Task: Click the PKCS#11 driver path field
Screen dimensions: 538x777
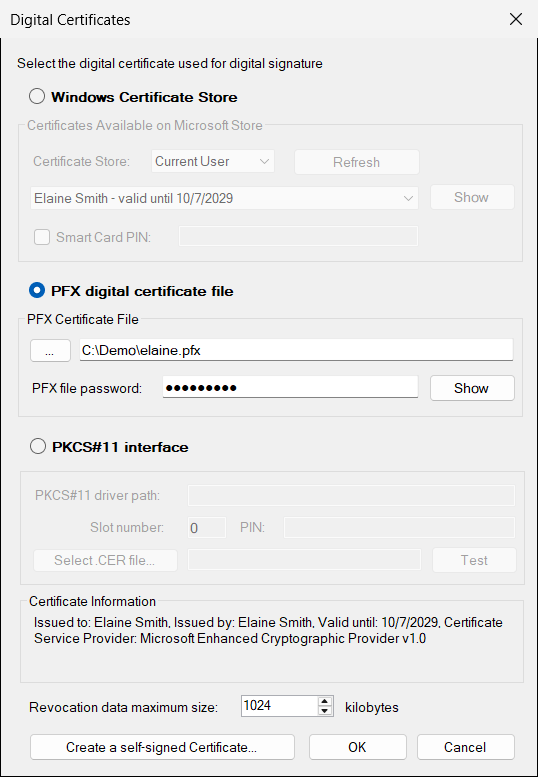Action: 351,496
